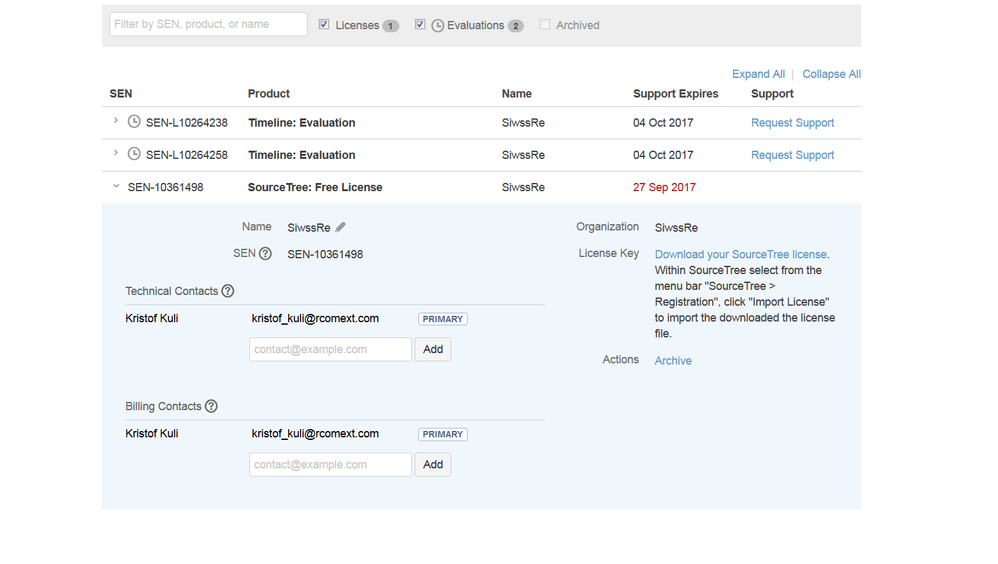Uncheck the Licenses filter checkbox
Viewport: 998px width, 564px height.
coord(324,24)
